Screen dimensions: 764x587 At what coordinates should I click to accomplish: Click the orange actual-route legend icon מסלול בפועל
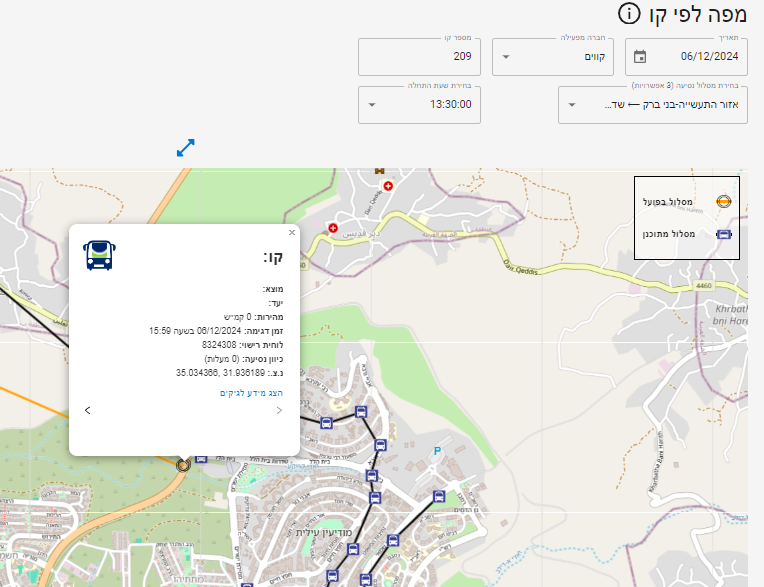tap(724, 201)
